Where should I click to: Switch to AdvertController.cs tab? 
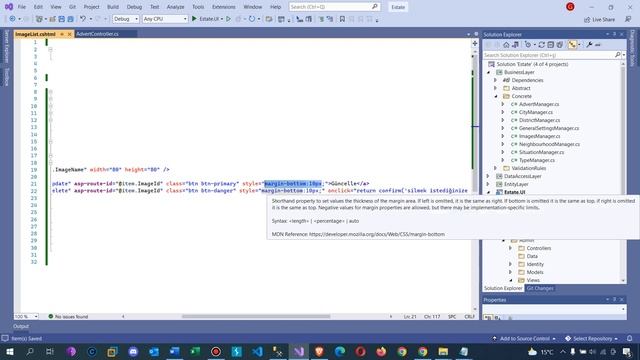click(x=97, y=34)
